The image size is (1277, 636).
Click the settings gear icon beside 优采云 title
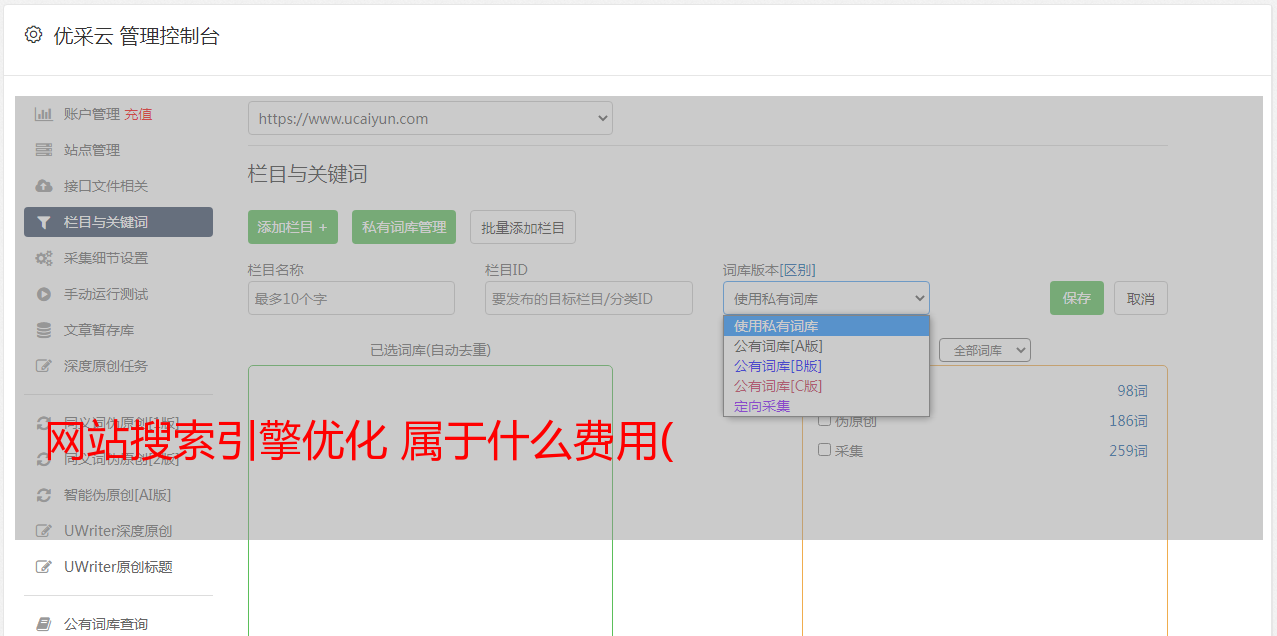[33, 35]
